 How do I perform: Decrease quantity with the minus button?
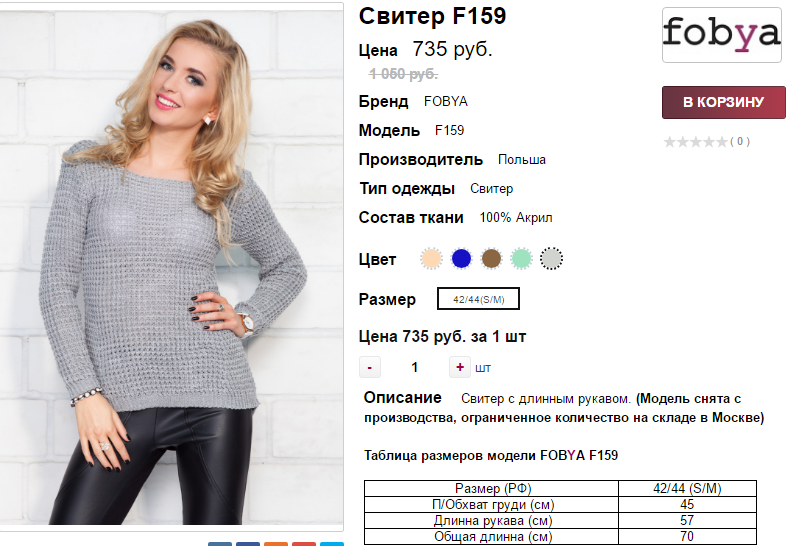pyautogui.click(x=370, y=367)
